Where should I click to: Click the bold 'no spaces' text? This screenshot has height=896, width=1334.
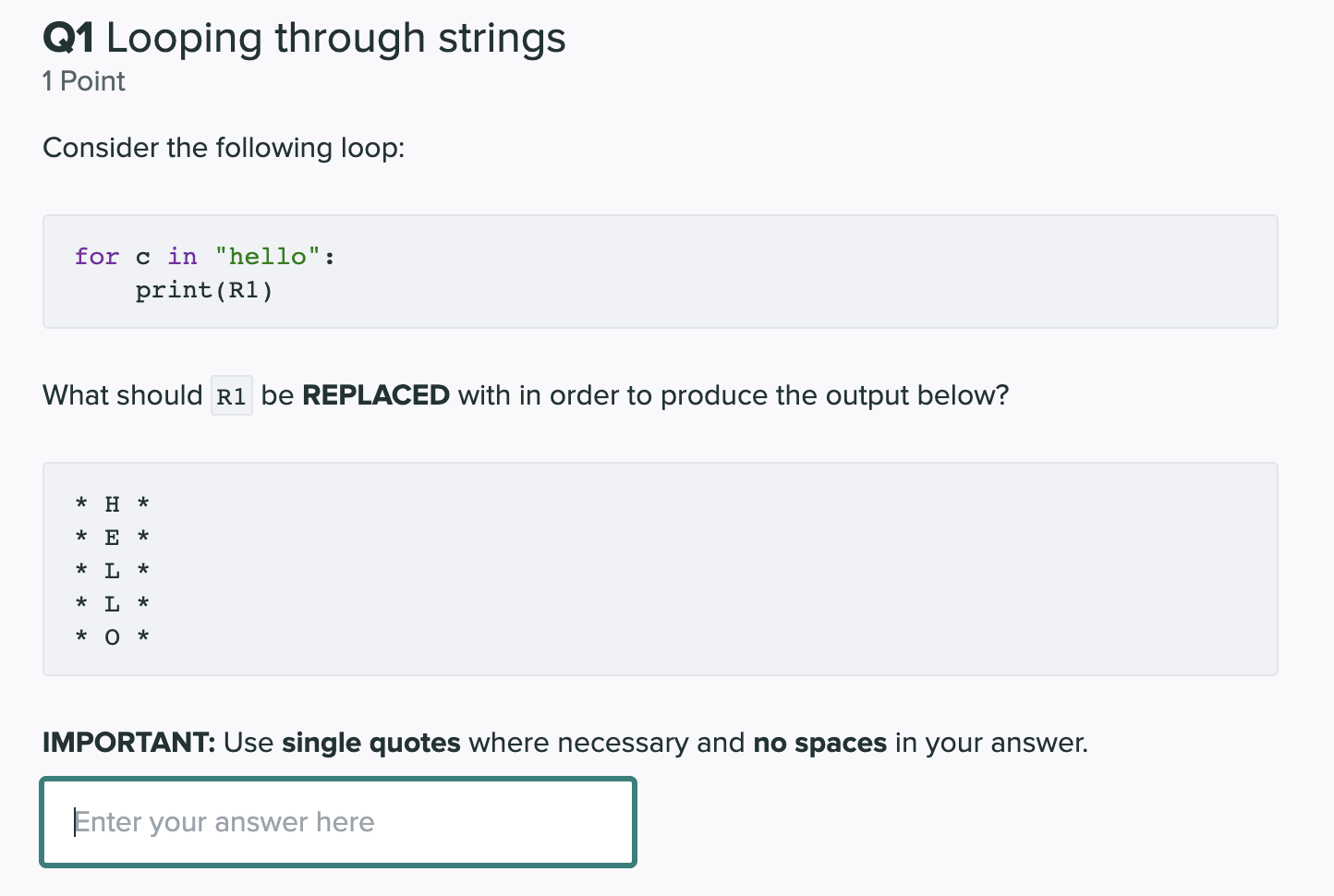[819, 743]
